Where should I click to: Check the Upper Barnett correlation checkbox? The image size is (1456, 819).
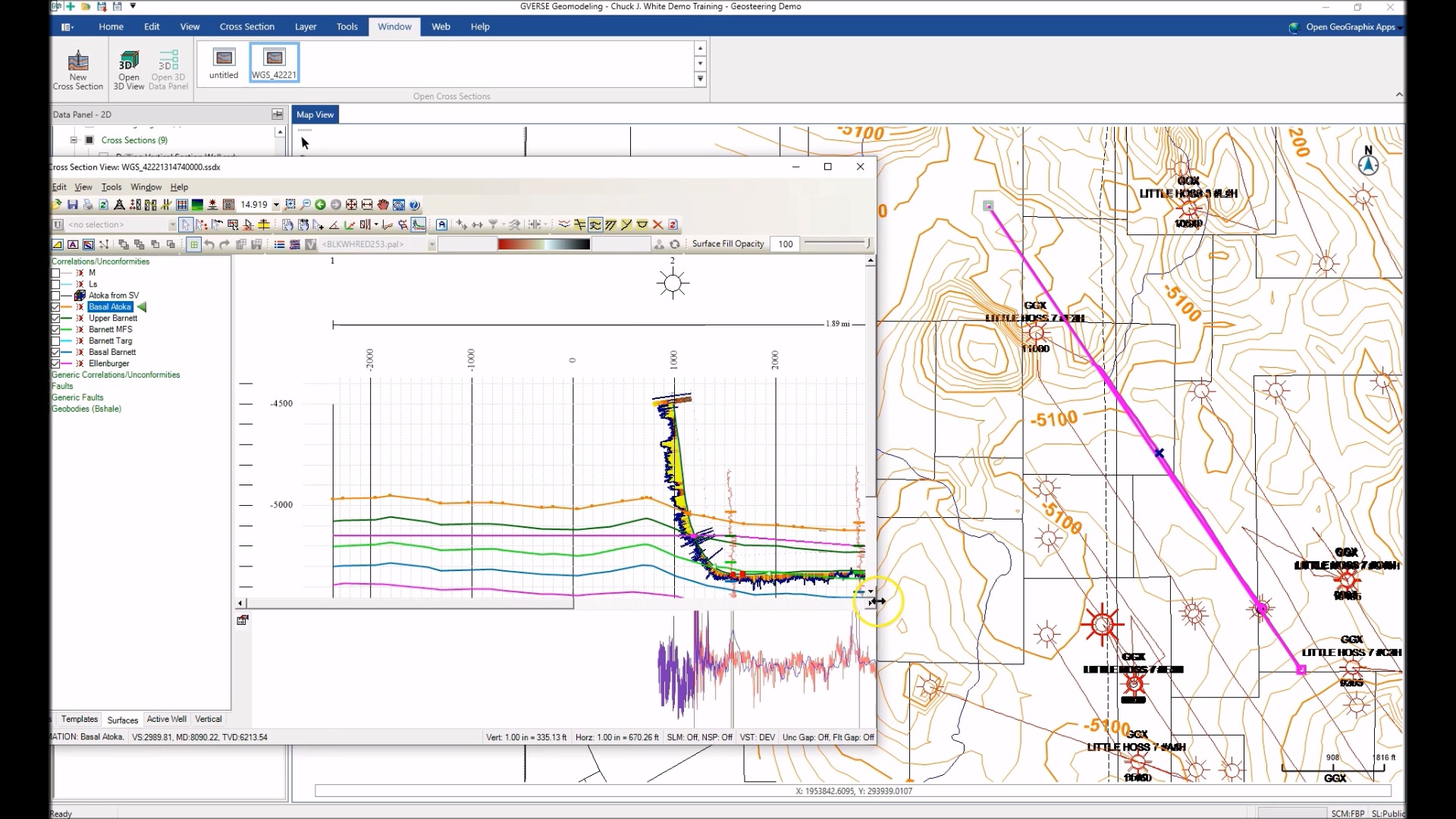[x=56, y=318]
